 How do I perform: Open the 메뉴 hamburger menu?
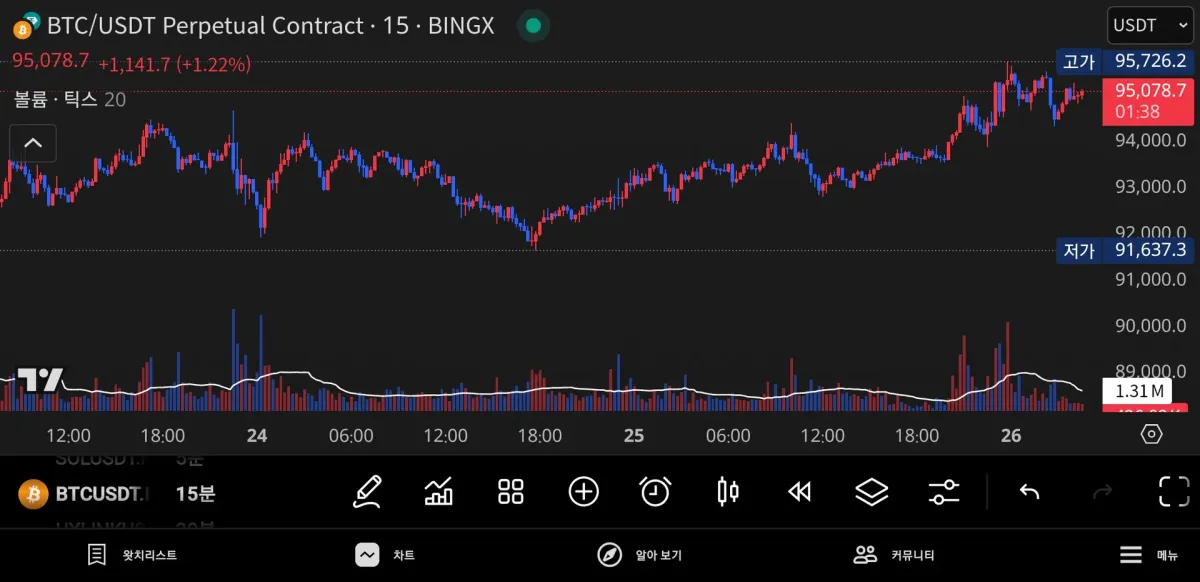(x=1148, y=555)
